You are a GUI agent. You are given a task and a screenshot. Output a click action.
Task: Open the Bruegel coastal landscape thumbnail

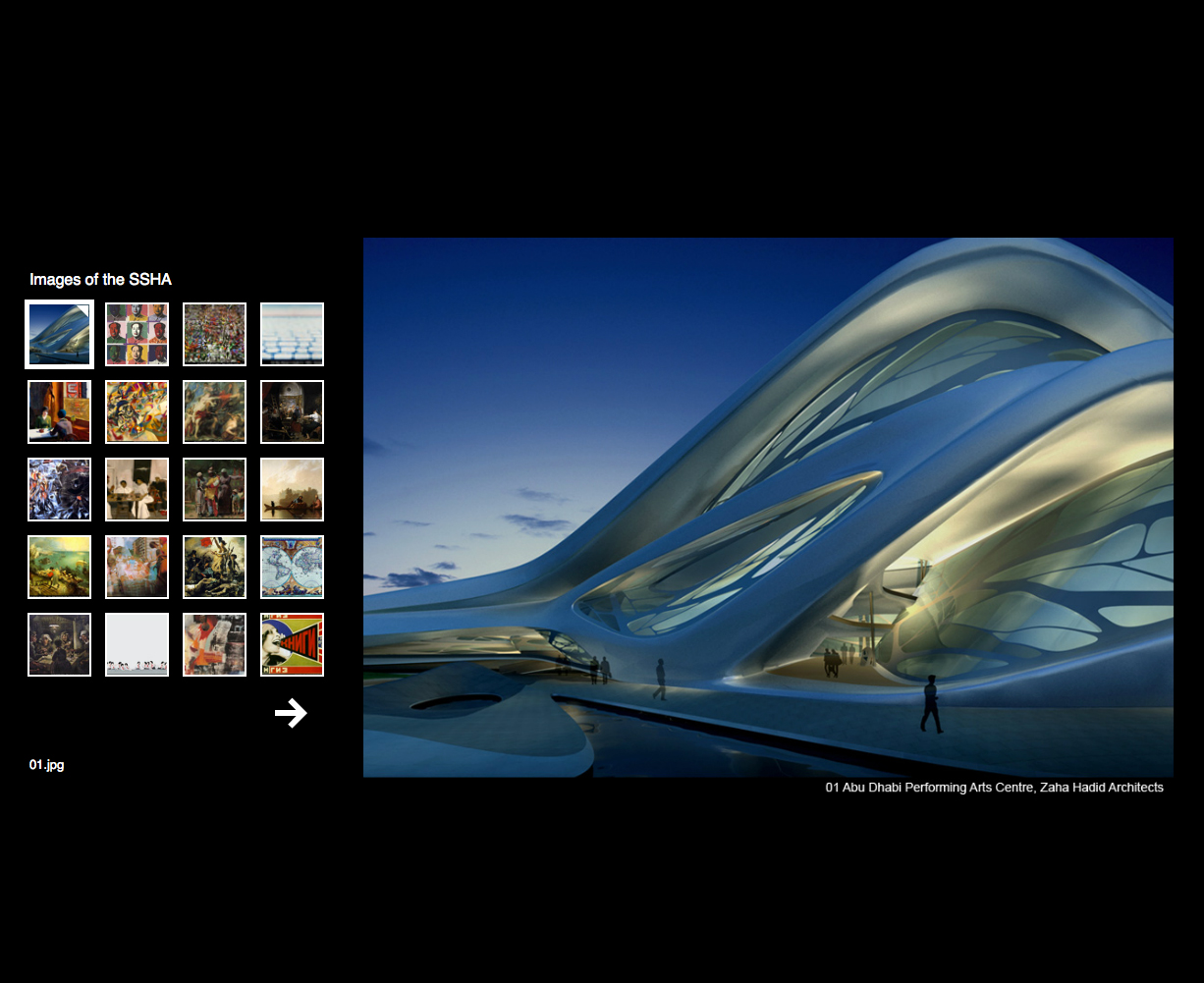(60, 567)
